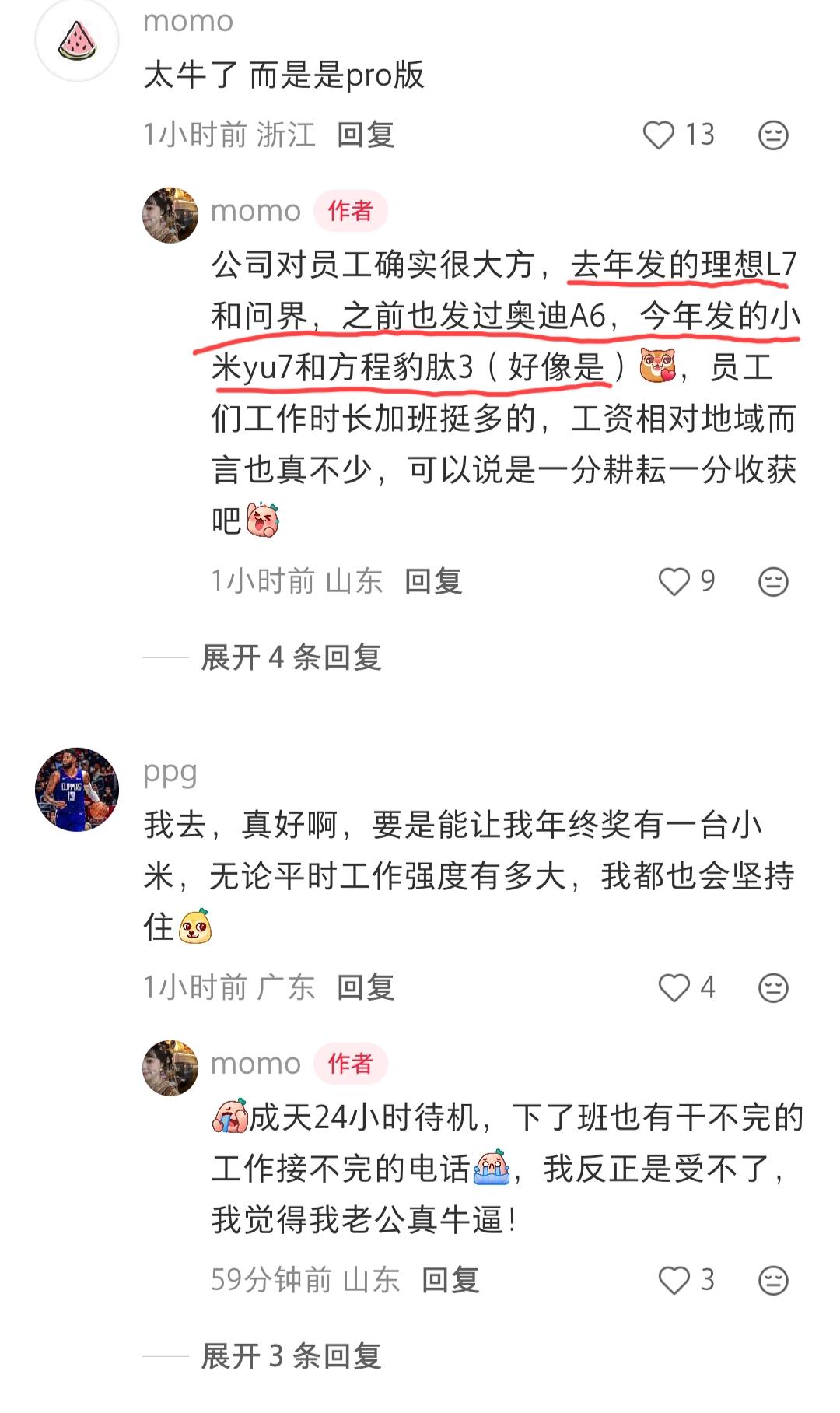The width and height of the screenshot is (840, 1413).
Task: Open ppg username profile link
Action: [170, 773]
